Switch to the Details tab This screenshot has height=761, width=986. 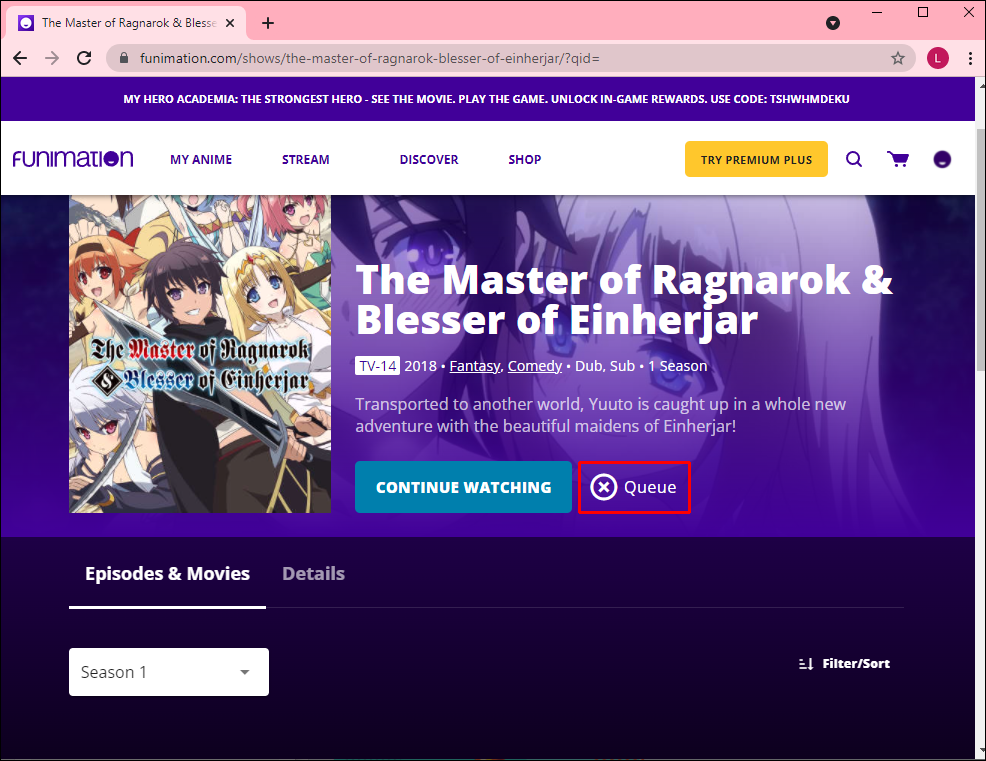coord(313,574)
